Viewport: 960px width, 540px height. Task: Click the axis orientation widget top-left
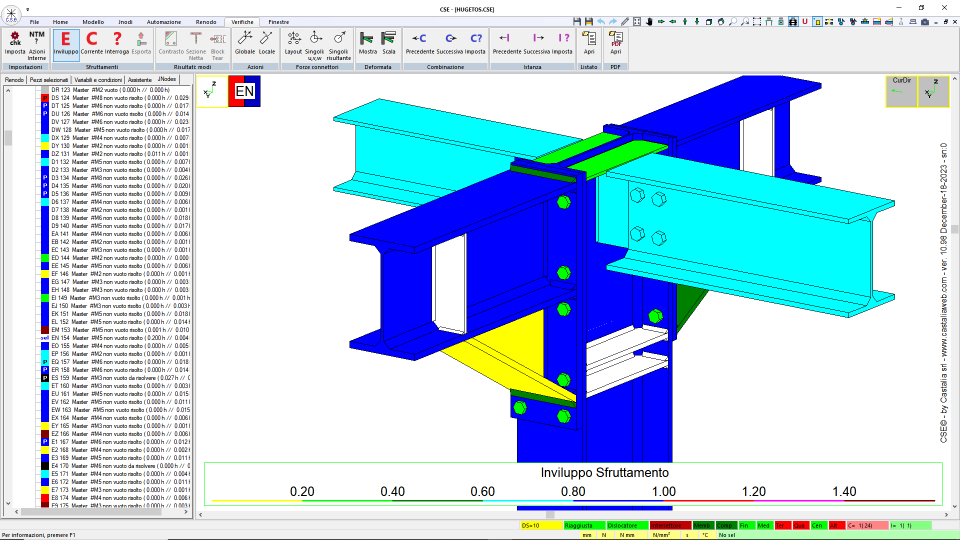(x=212, y=91)
